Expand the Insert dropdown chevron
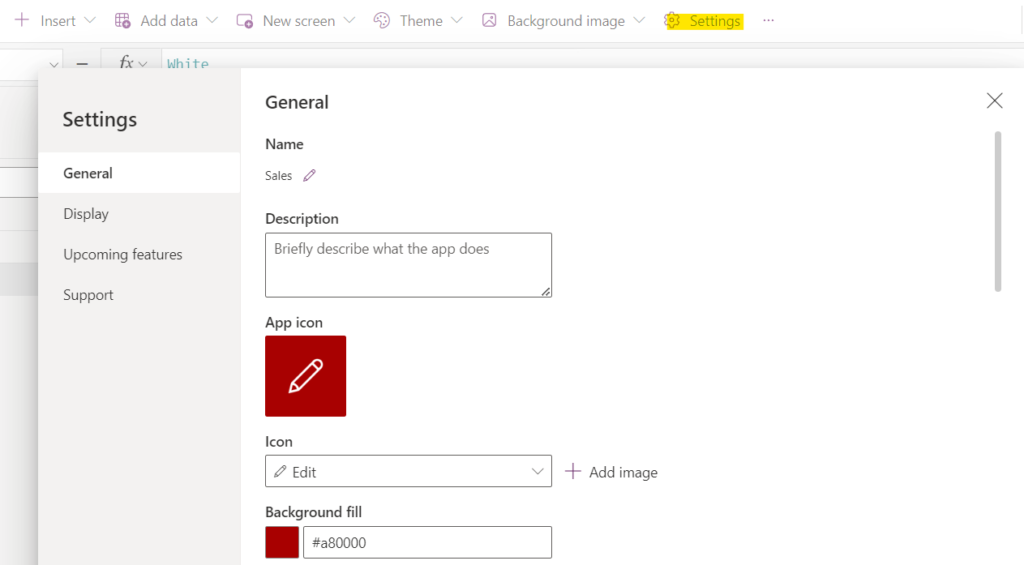The height and width of the screenshot is (565, 1024). (x=90, y=20)
